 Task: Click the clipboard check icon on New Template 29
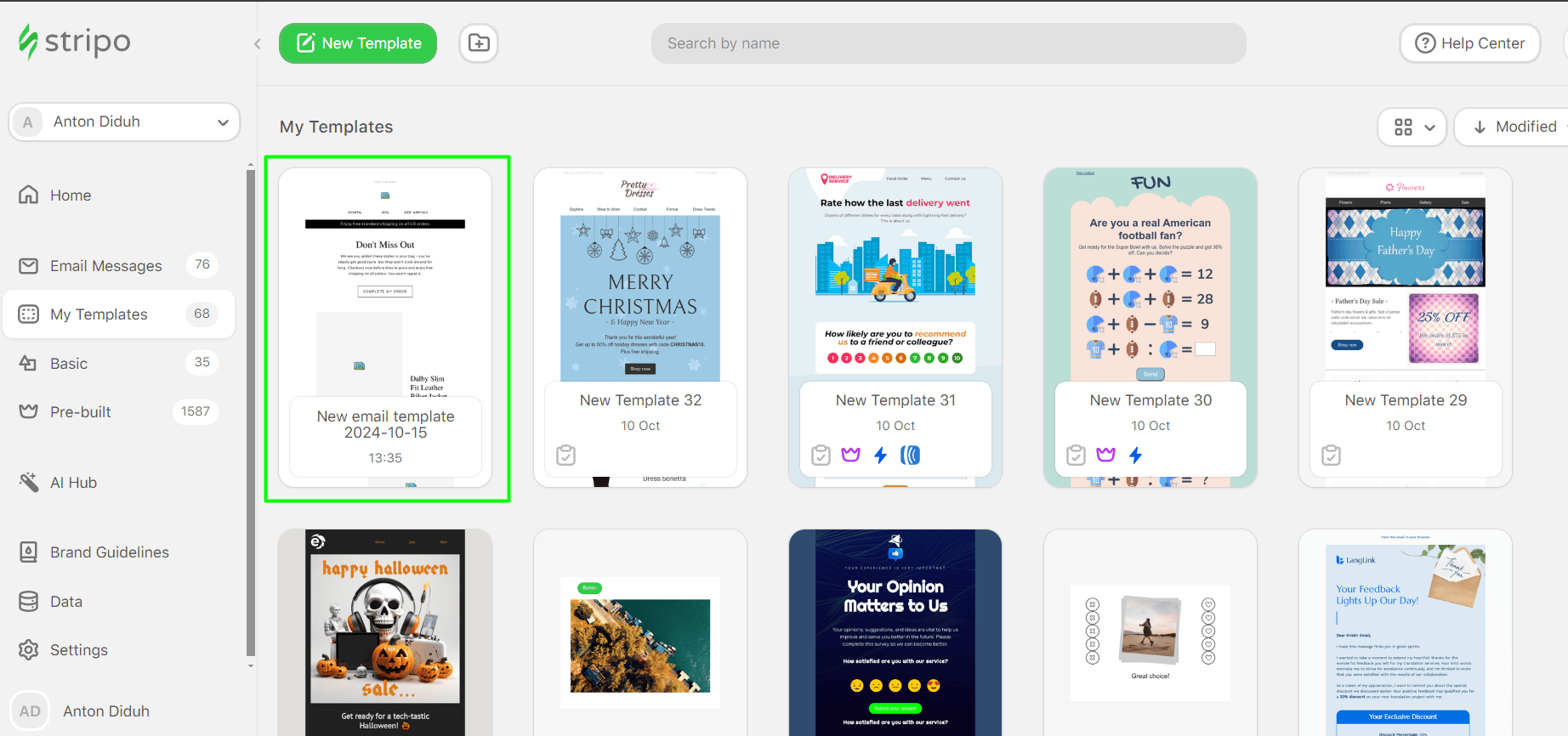(1331, 456)
